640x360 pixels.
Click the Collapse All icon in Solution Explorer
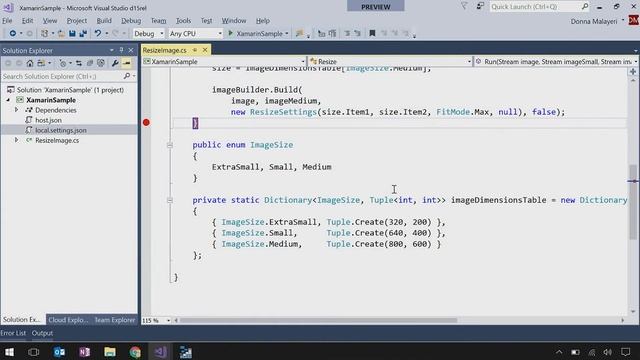89,63
